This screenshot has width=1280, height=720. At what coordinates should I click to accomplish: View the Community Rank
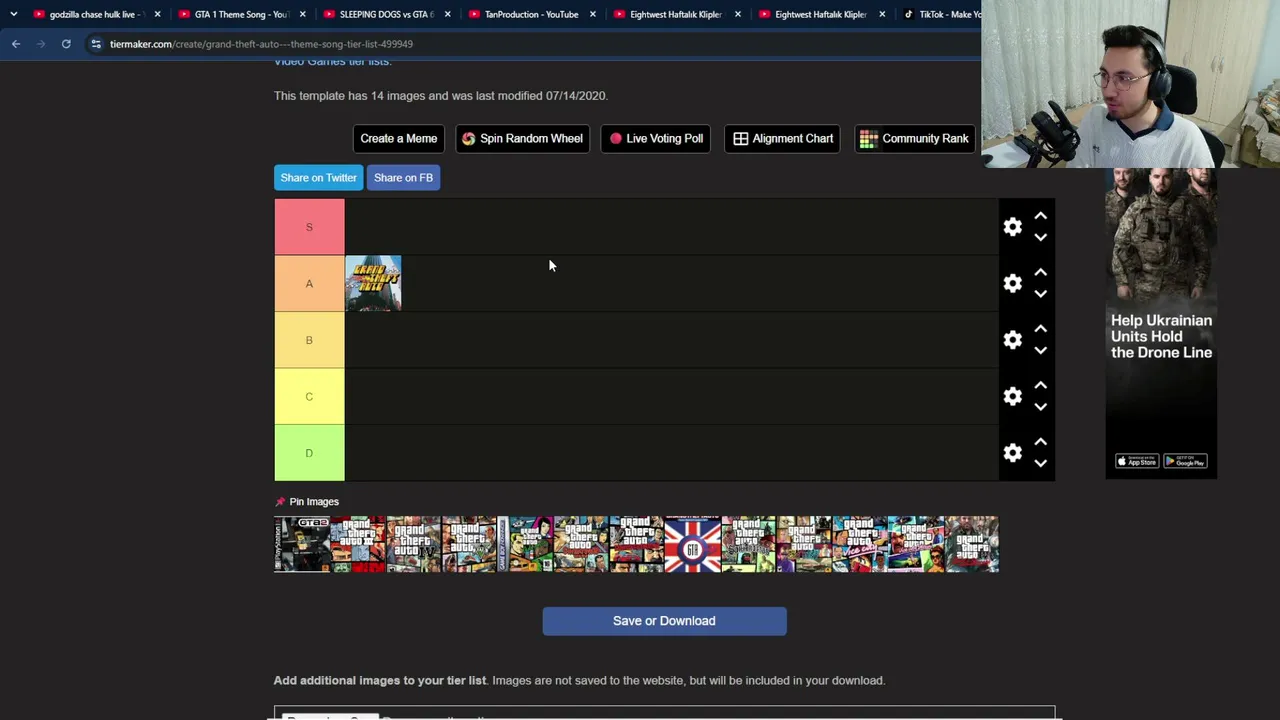tap(915, 139)
